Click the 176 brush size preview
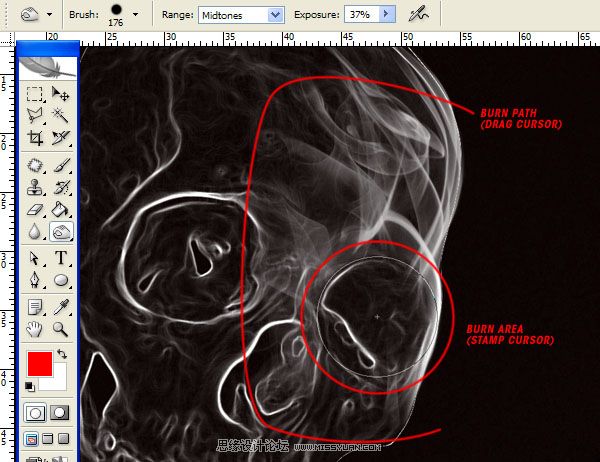600x462 pixels. (x=116, y=15)
